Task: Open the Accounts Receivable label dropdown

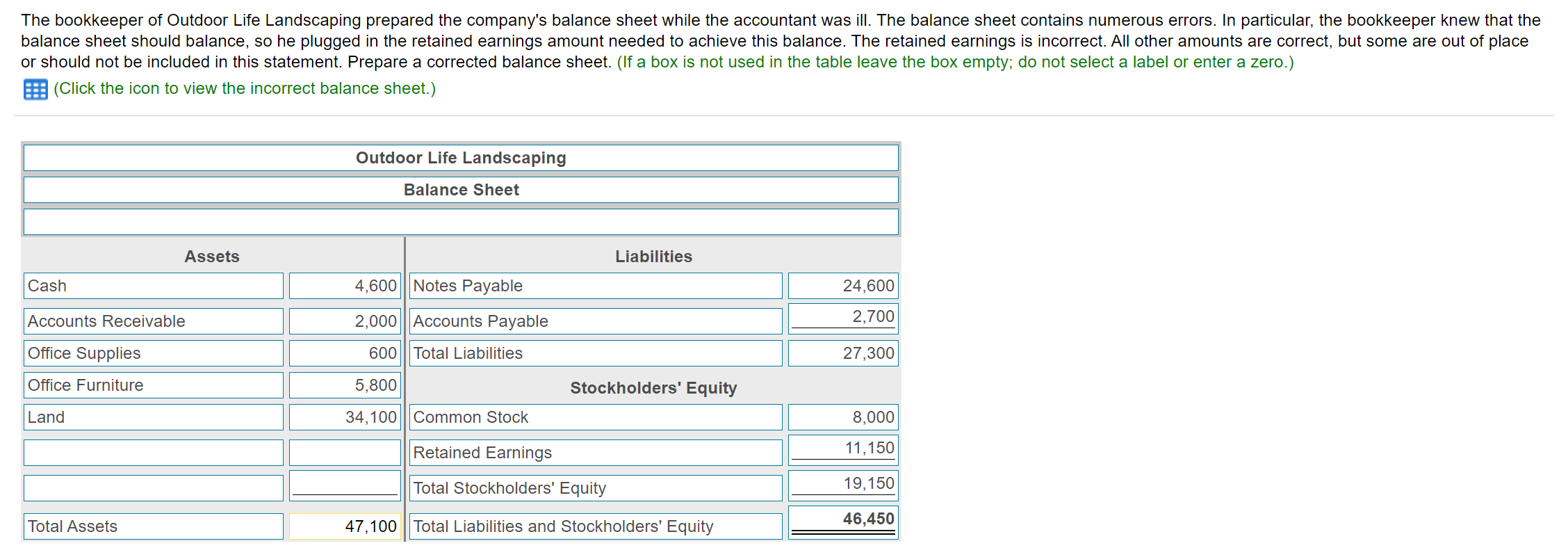Action: [153, 321]
